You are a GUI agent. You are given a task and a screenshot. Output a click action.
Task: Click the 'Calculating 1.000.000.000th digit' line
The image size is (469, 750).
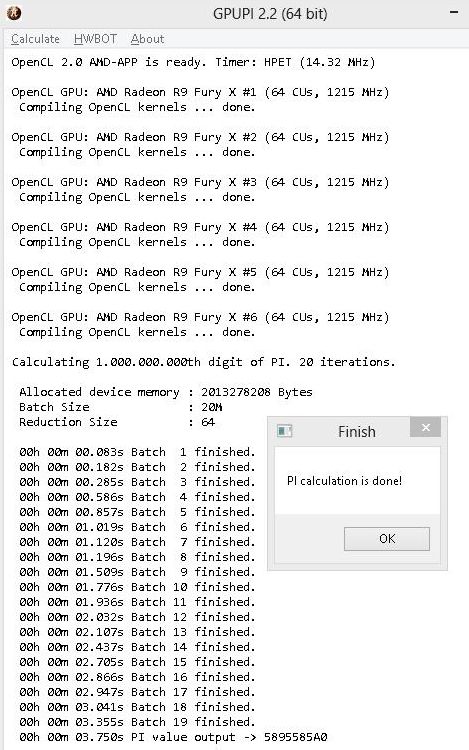click(x=204, y=362)
